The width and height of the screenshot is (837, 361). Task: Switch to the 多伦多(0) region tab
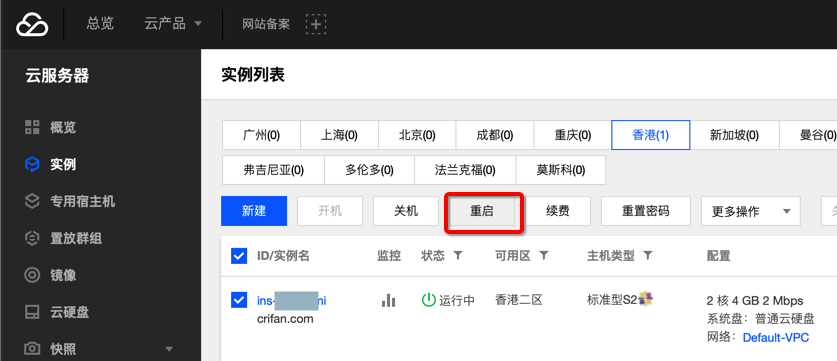pos(369,170)
